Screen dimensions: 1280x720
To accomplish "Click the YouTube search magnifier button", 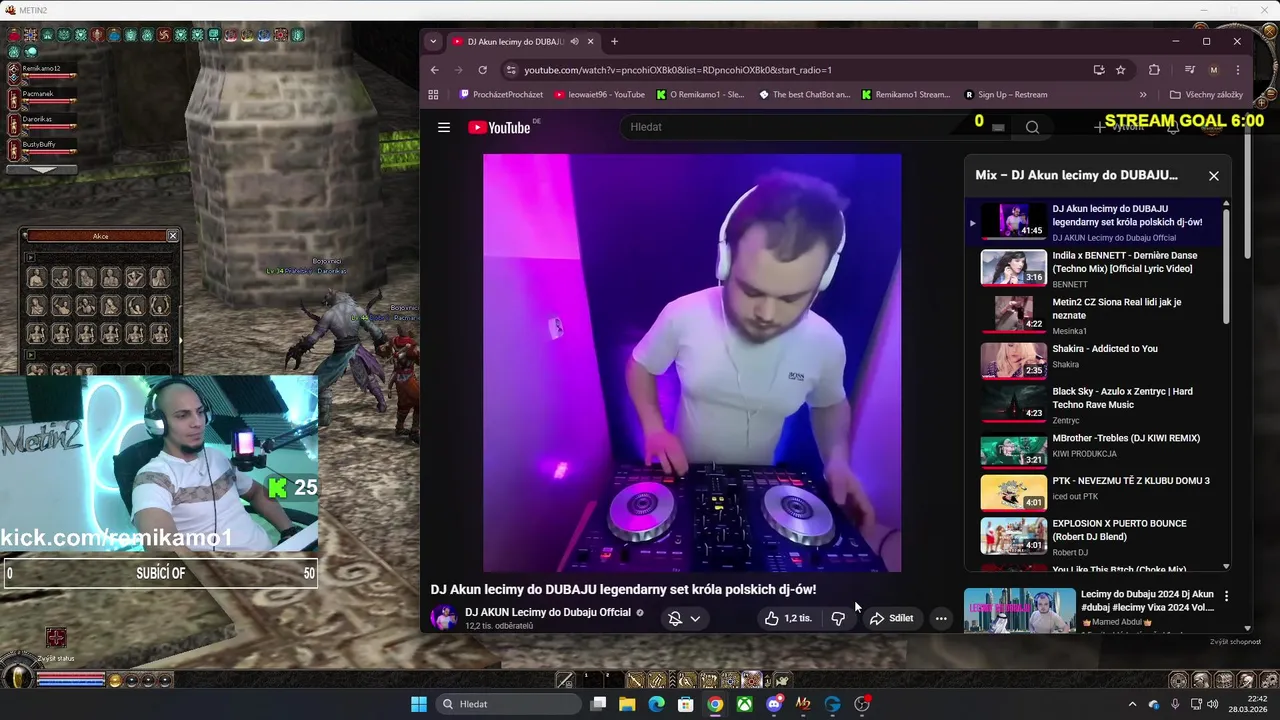I will click(1032, 127).
